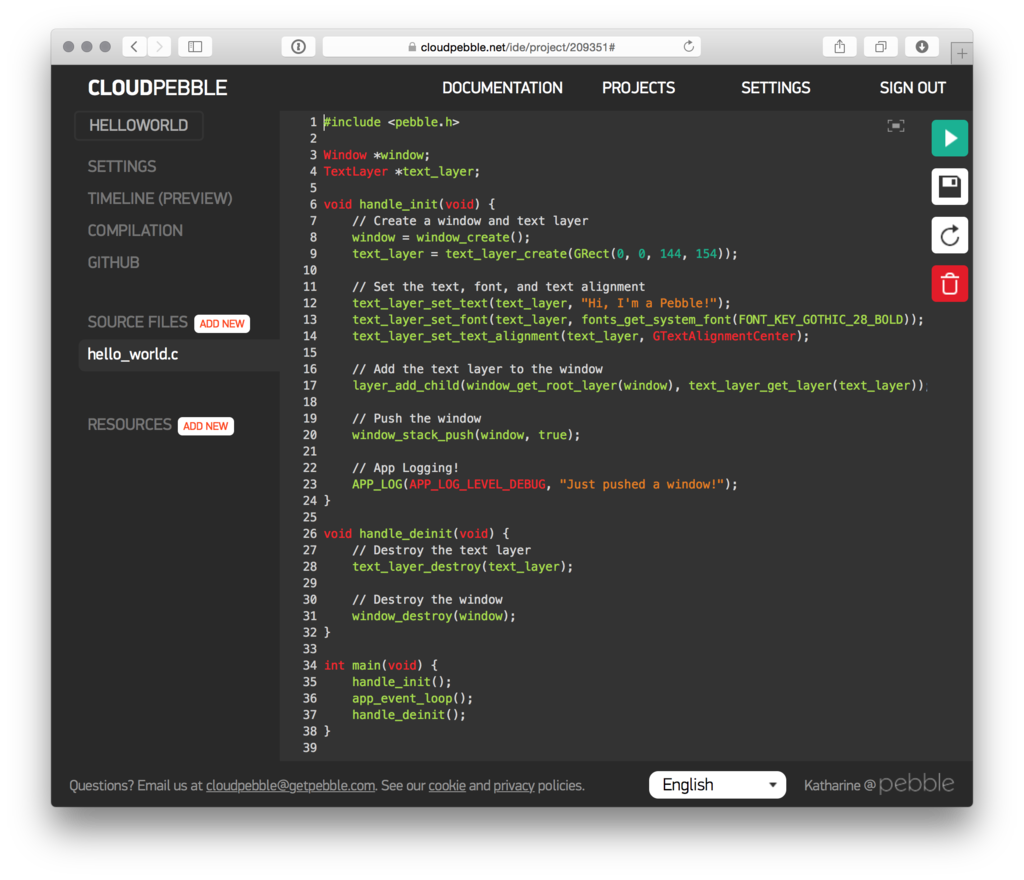Add a new resource
This screenshot has height=880, width=1024.
click(x=206, y=426)
